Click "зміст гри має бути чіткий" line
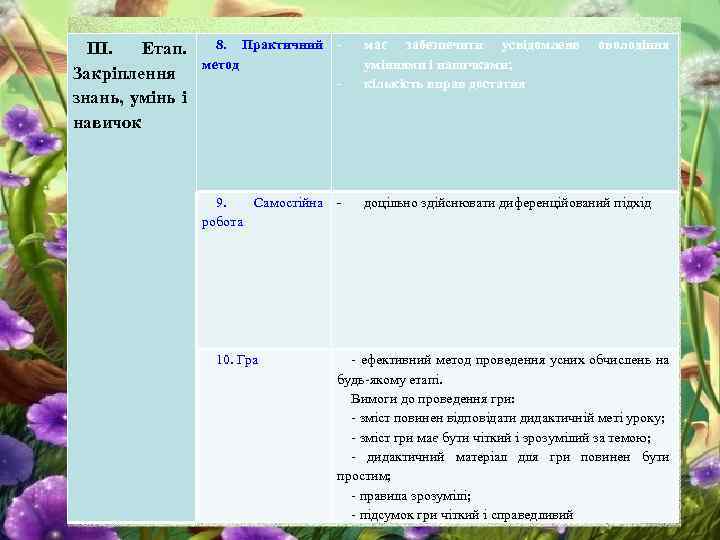Screen dimensions: 720x540 [501, 438]
